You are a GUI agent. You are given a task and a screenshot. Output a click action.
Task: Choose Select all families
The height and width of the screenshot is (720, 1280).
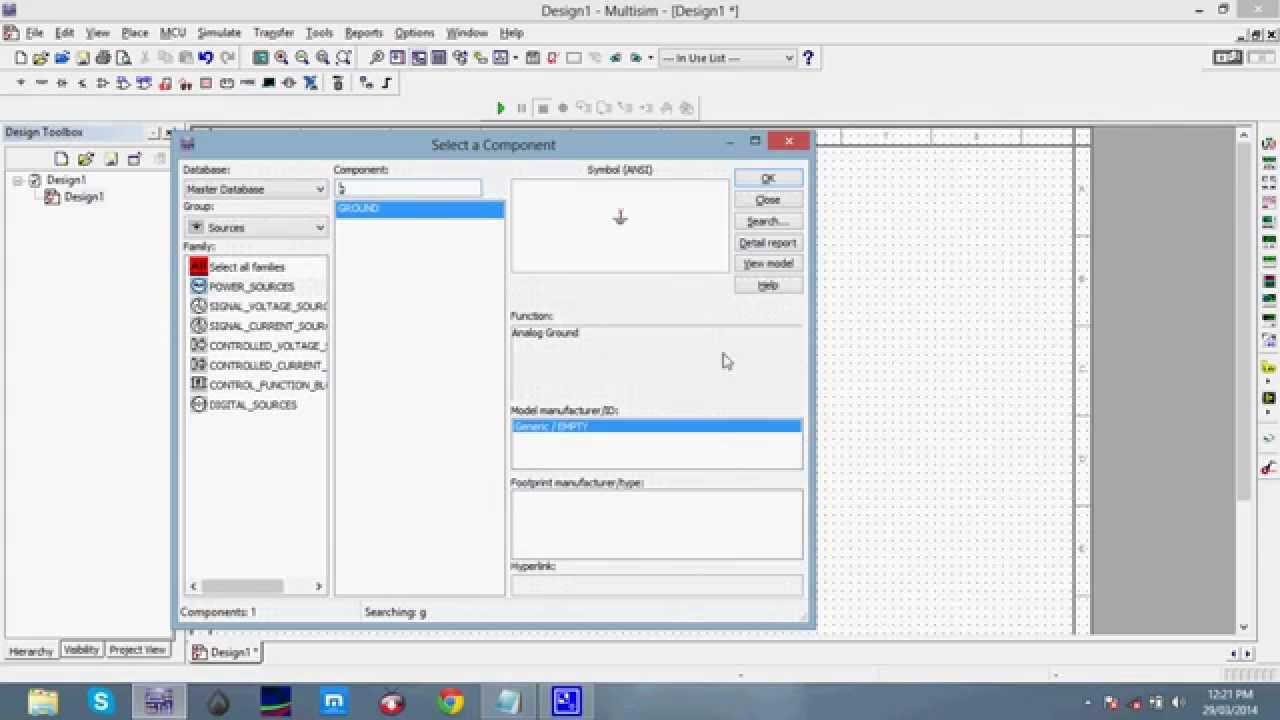coord(247,267)
